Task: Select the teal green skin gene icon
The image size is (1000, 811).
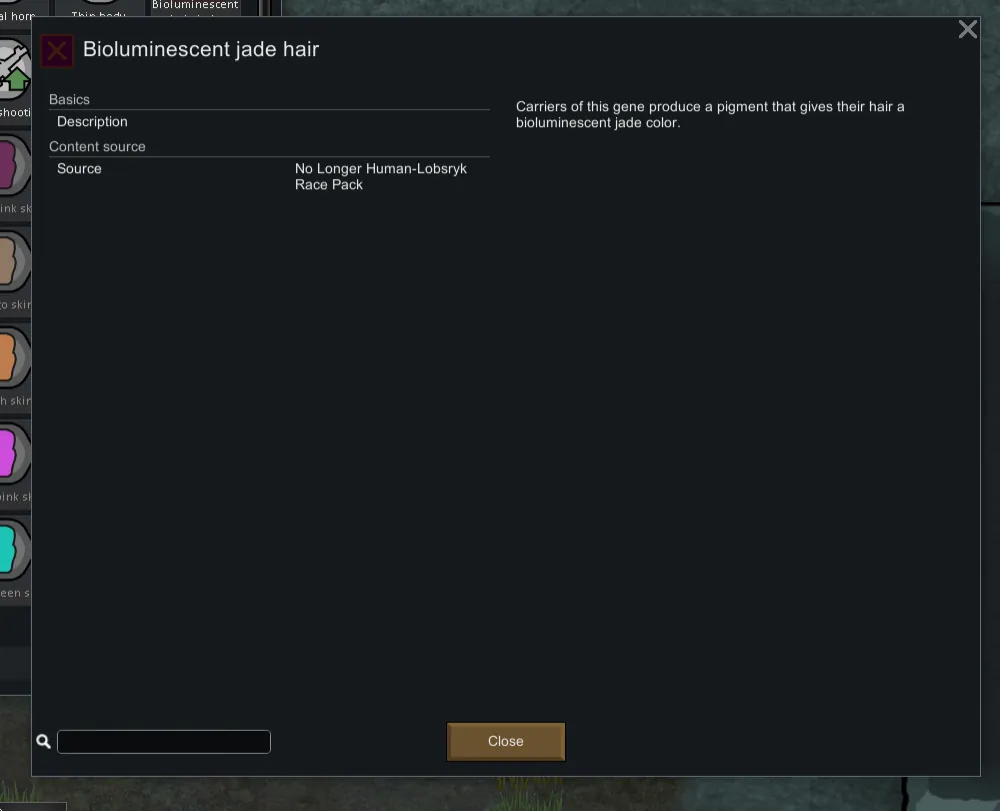Action: [x=15, y=550]
